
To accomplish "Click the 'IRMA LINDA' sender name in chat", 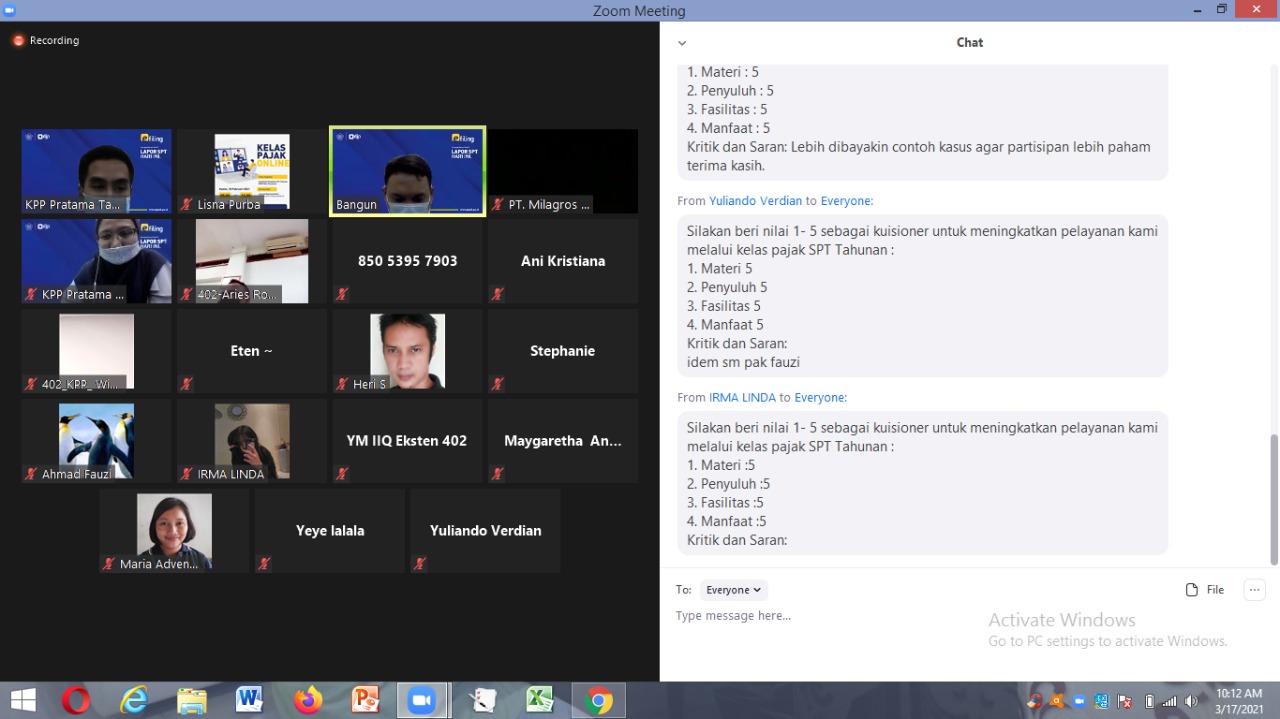I will pyautogui.click(x=742, y=397).
